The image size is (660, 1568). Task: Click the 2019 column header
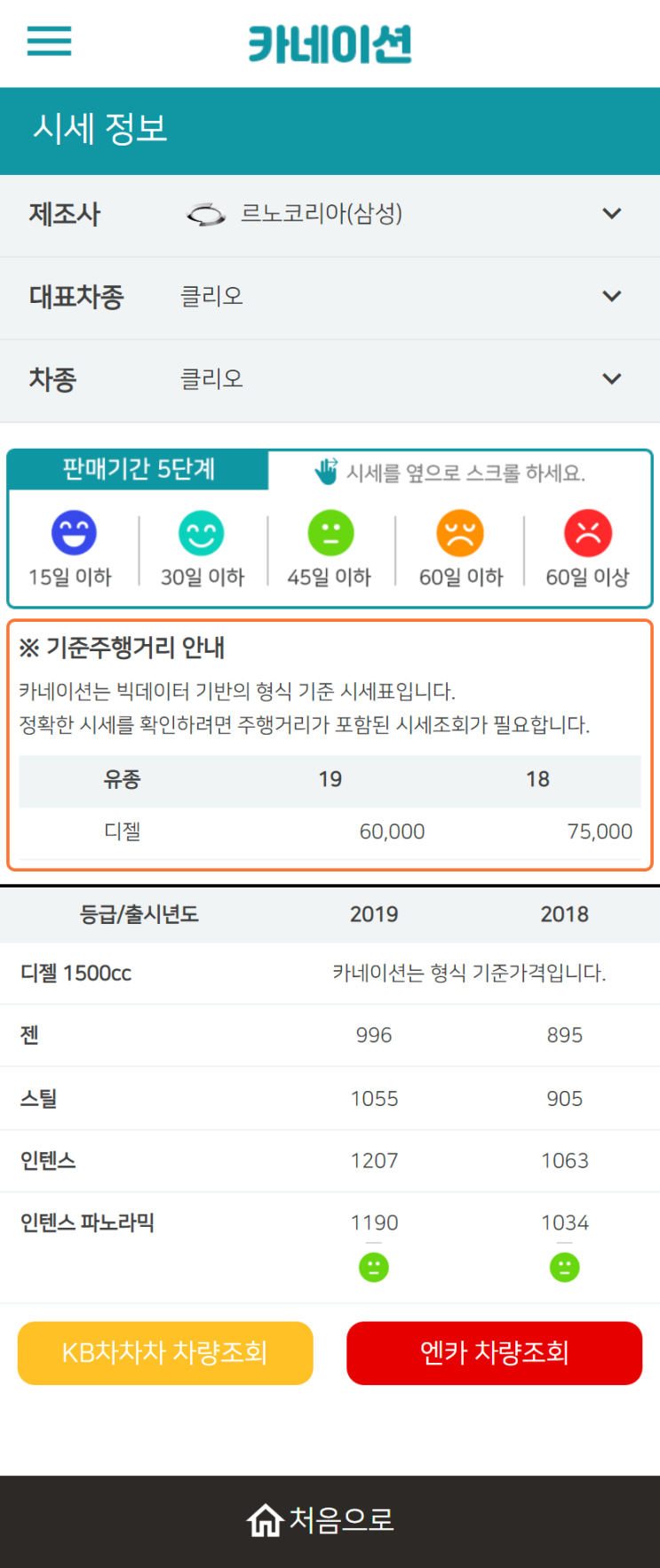click(x=374, y=914)
